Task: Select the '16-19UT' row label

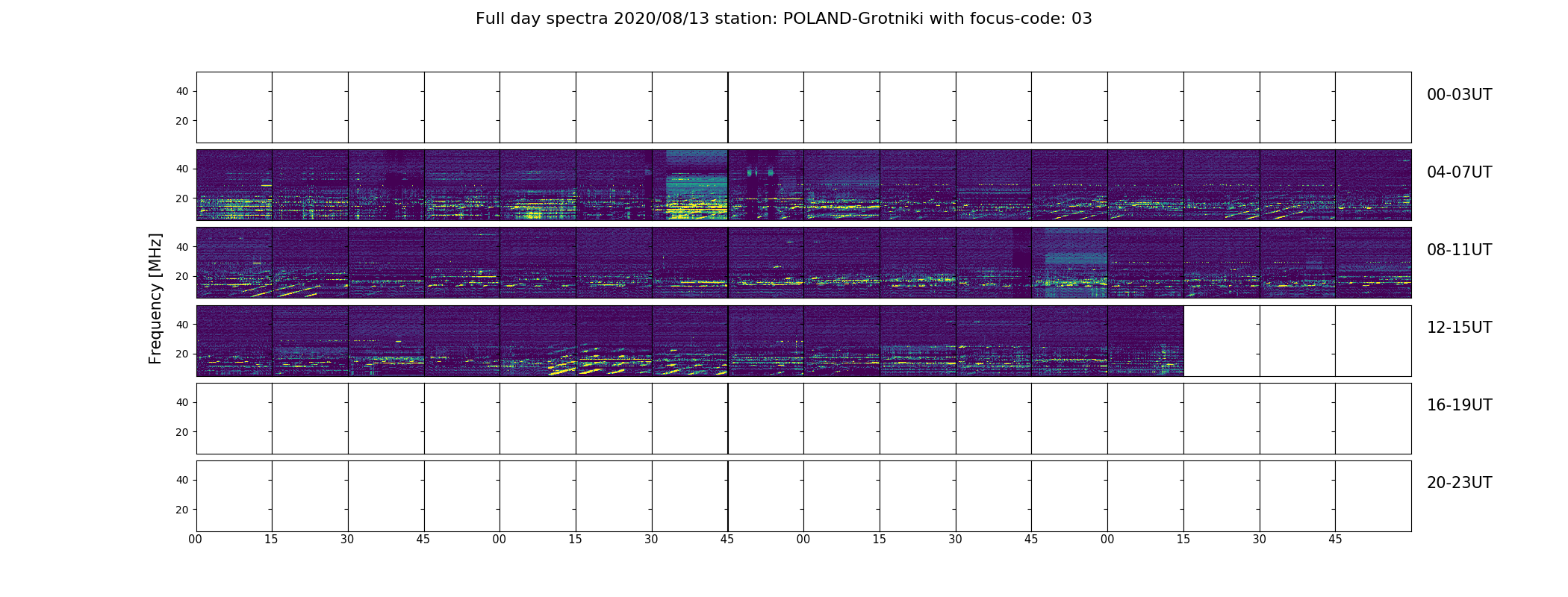Action: (x=1459, y=405)
